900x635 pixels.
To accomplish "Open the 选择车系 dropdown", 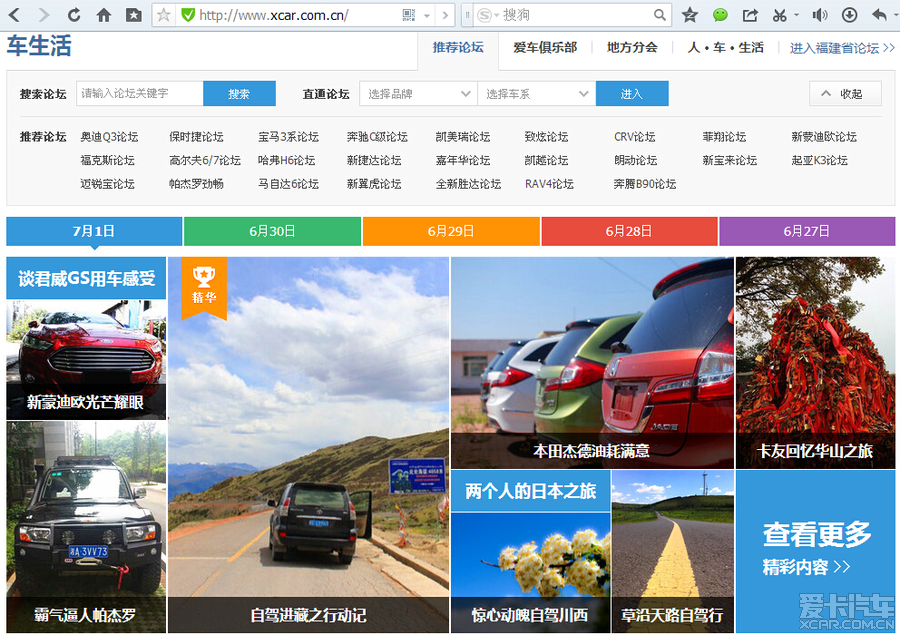I will [x=537, y=94].
